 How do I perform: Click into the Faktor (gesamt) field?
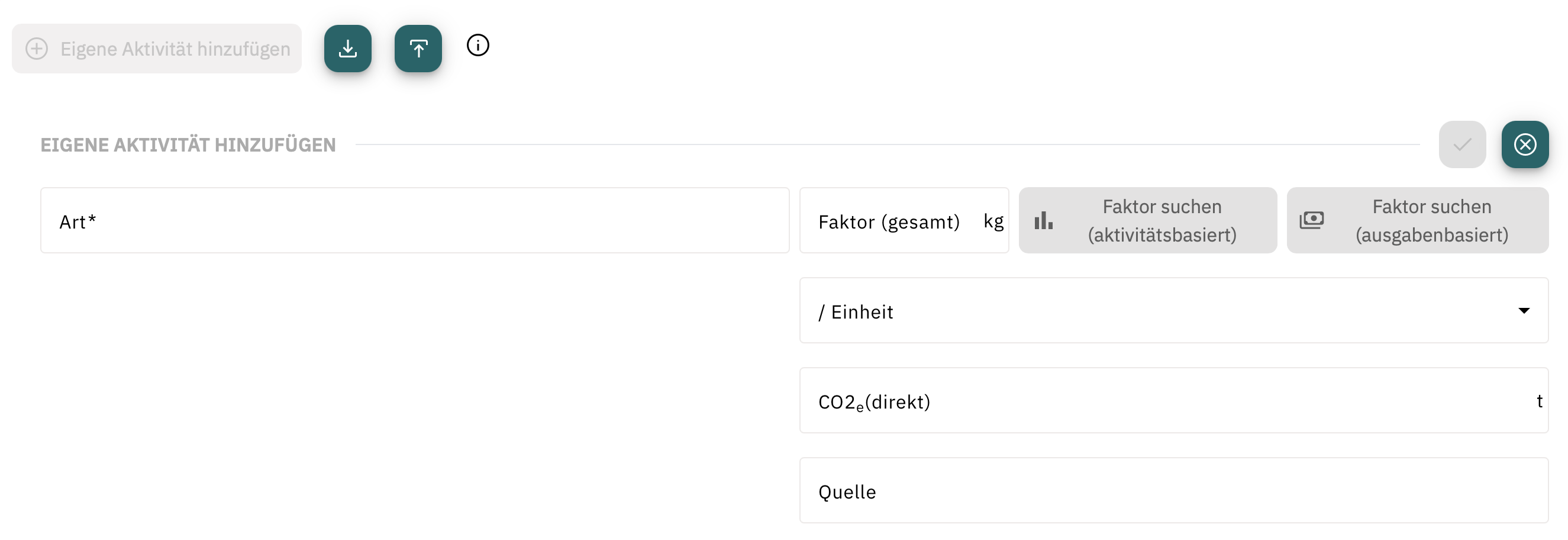(x=904, y=220)
